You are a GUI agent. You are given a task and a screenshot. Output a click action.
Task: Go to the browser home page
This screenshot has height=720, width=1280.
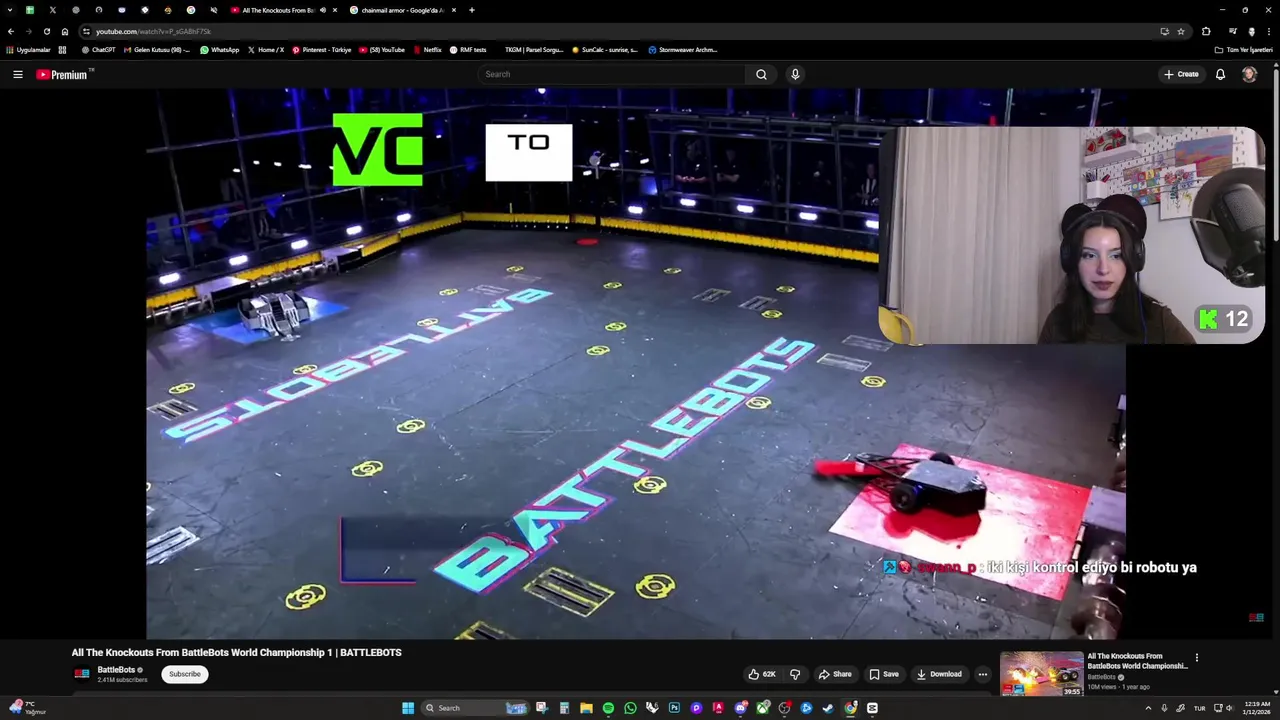click(65, 31)
